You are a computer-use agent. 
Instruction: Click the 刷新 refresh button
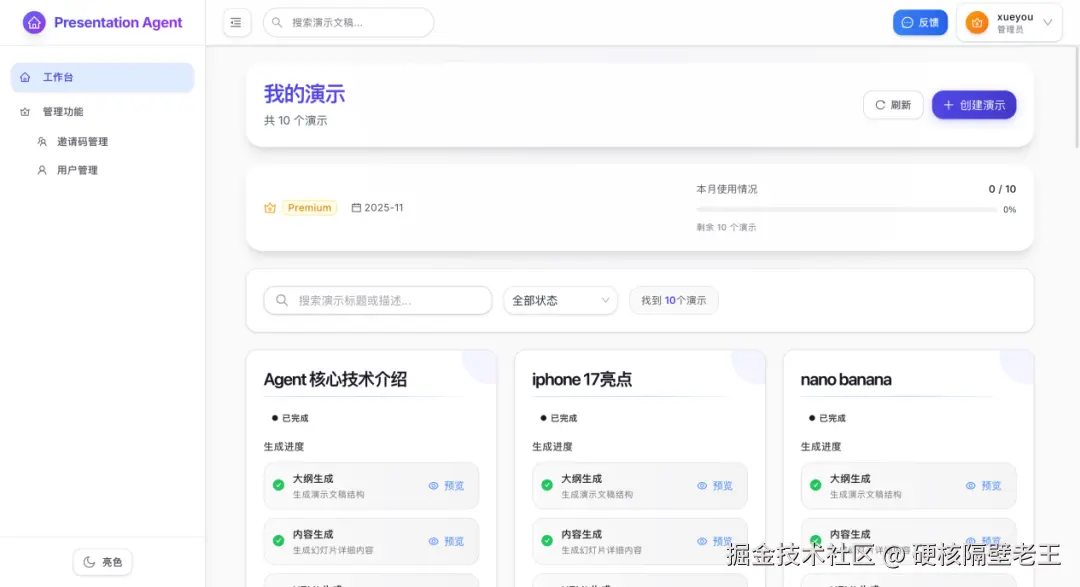893,105
